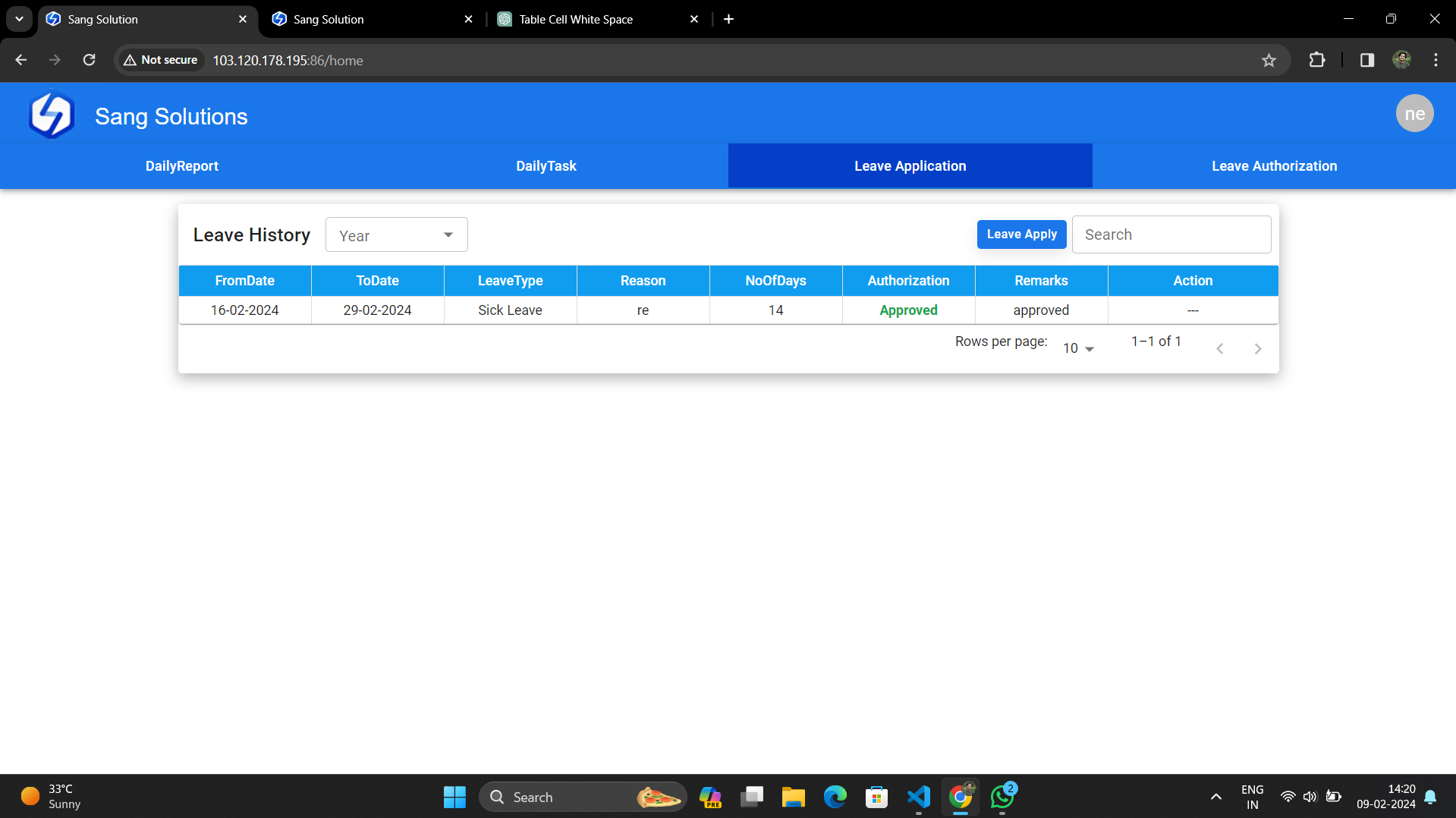The height and width of the screenshot is (818, 1456).
Task: Expand the tab search dropdown arrow
Action: pos(19,19)
